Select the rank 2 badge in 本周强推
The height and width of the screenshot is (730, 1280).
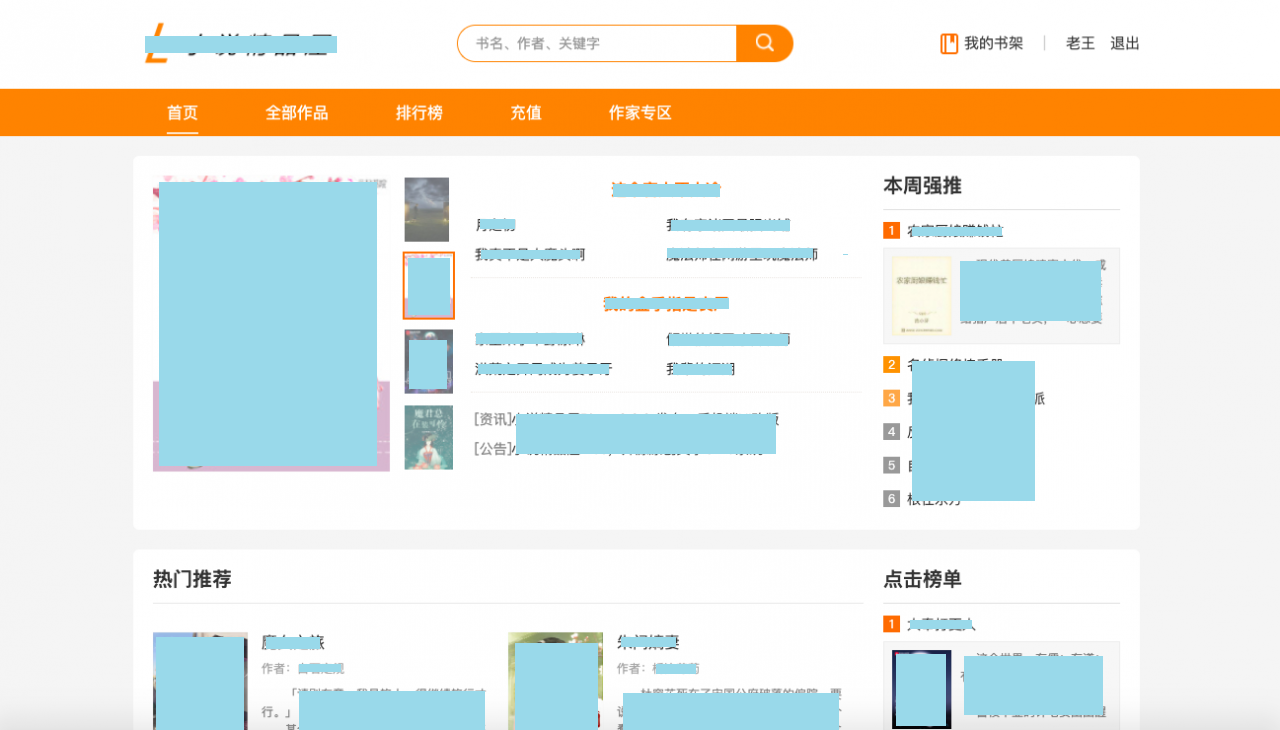[x=891, y=365]
